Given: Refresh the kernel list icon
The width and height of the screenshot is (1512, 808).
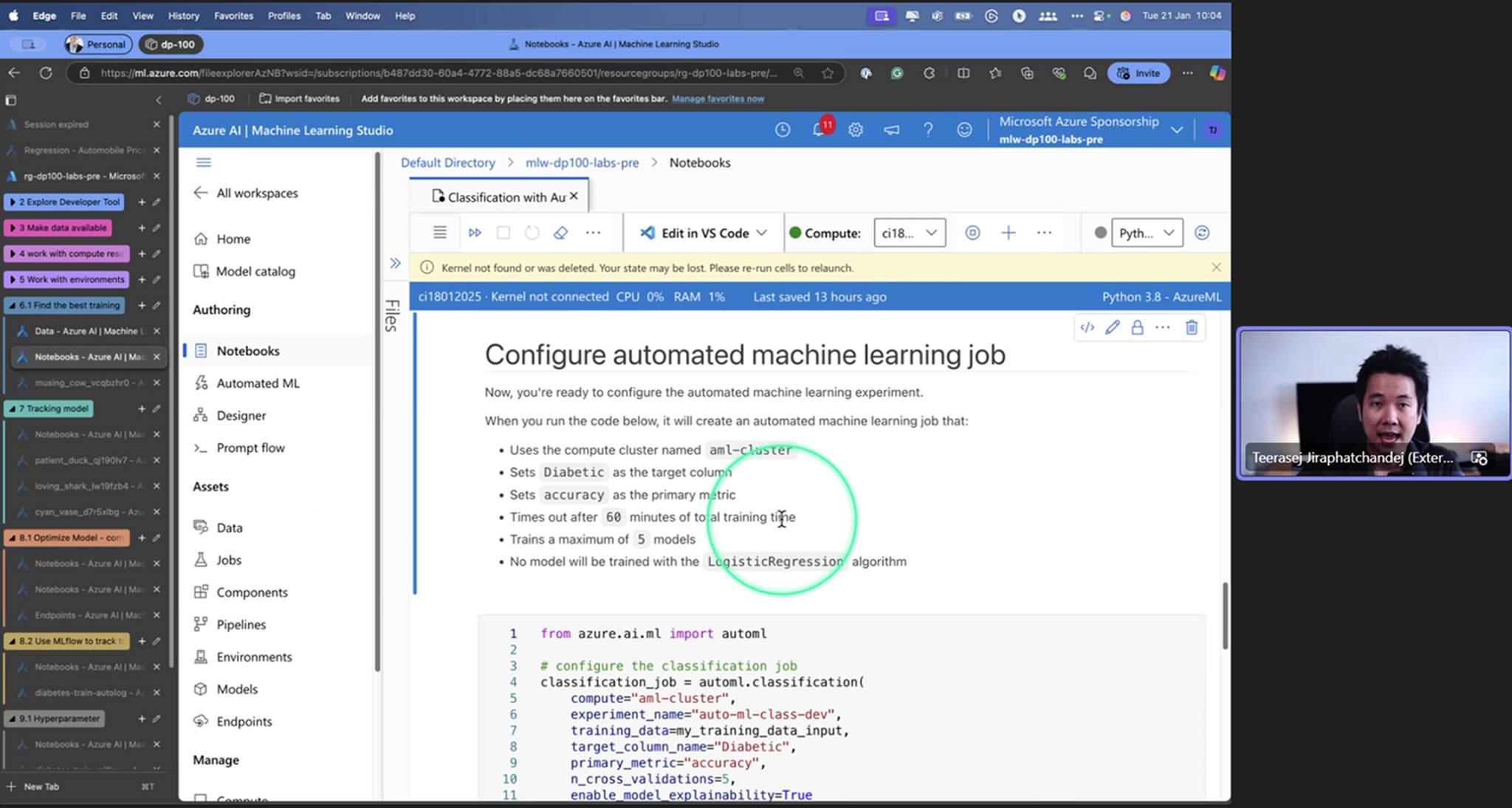Looking at the screenshot, I should coord(1201,233).
